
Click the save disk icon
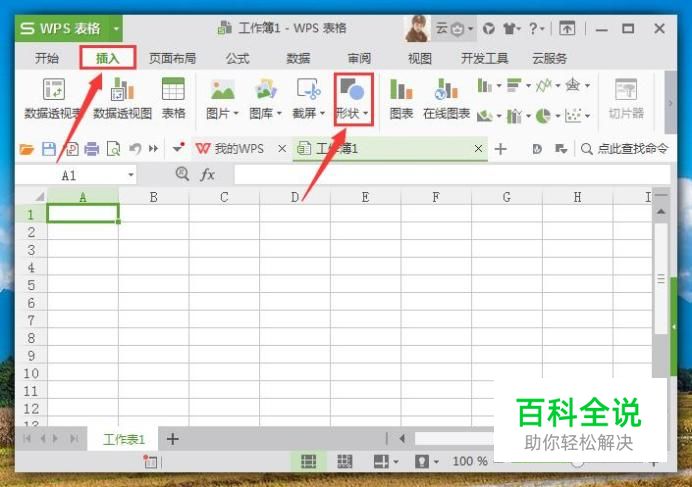coord(49,149)
